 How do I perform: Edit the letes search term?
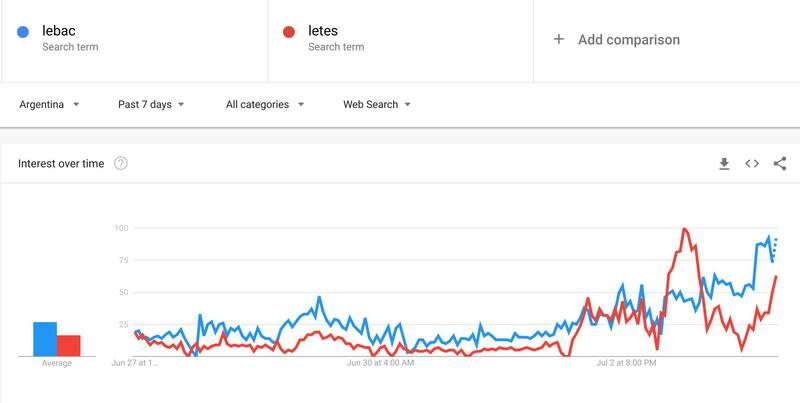tap(325, 32)
